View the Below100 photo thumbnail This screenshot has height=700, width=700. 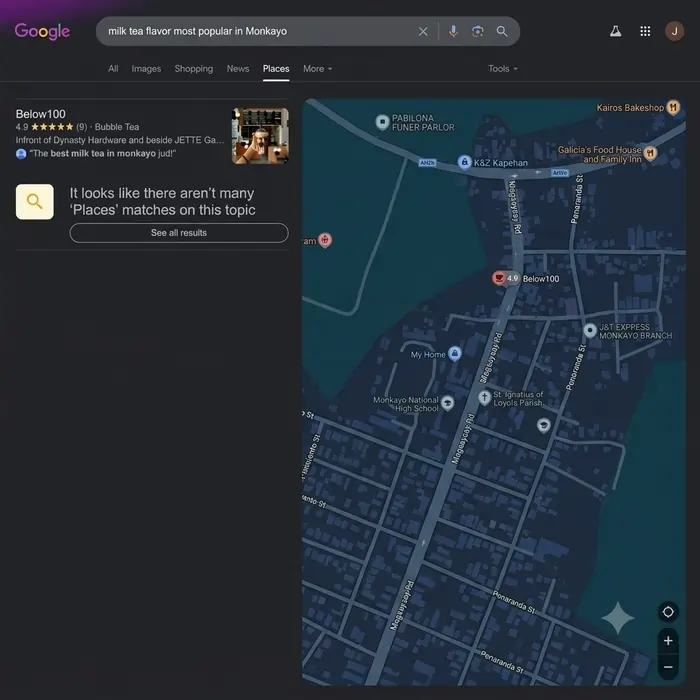(260, 136)
